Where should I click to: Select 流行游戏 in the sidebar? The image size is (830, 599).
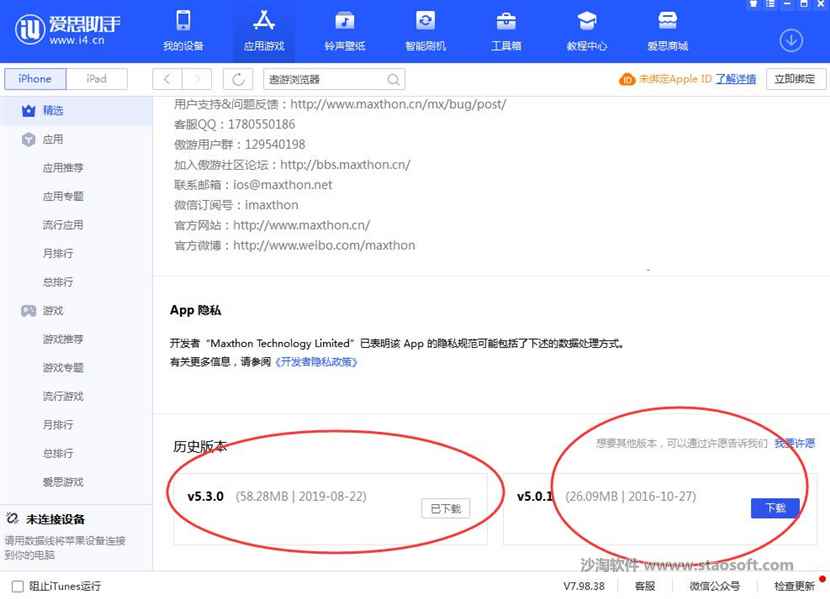[63, 396]
